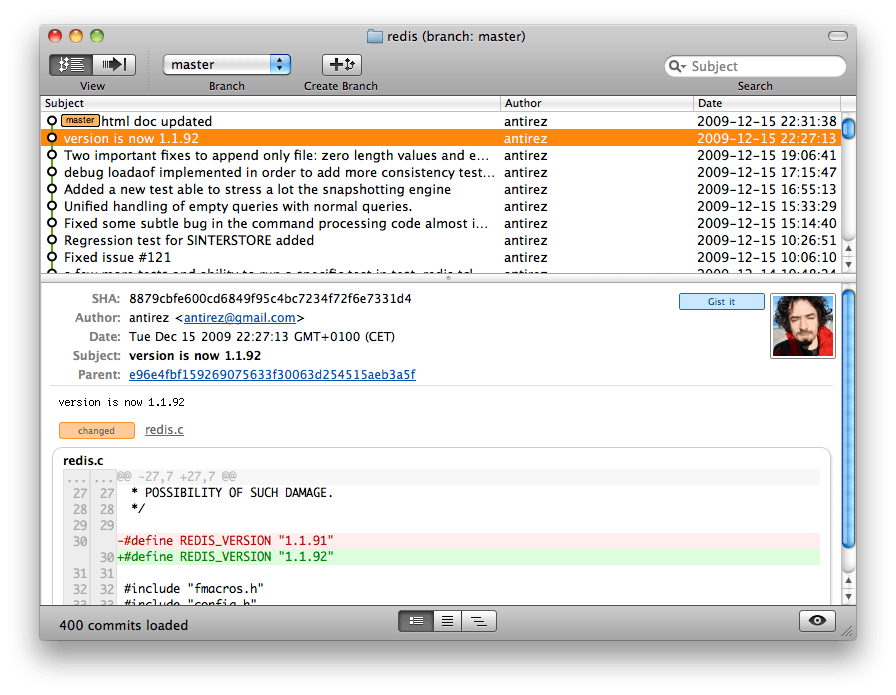Viewport: 896px width, 695px height.
Task: Open antirez@gmail.com email link
Action: coord(239,318)
